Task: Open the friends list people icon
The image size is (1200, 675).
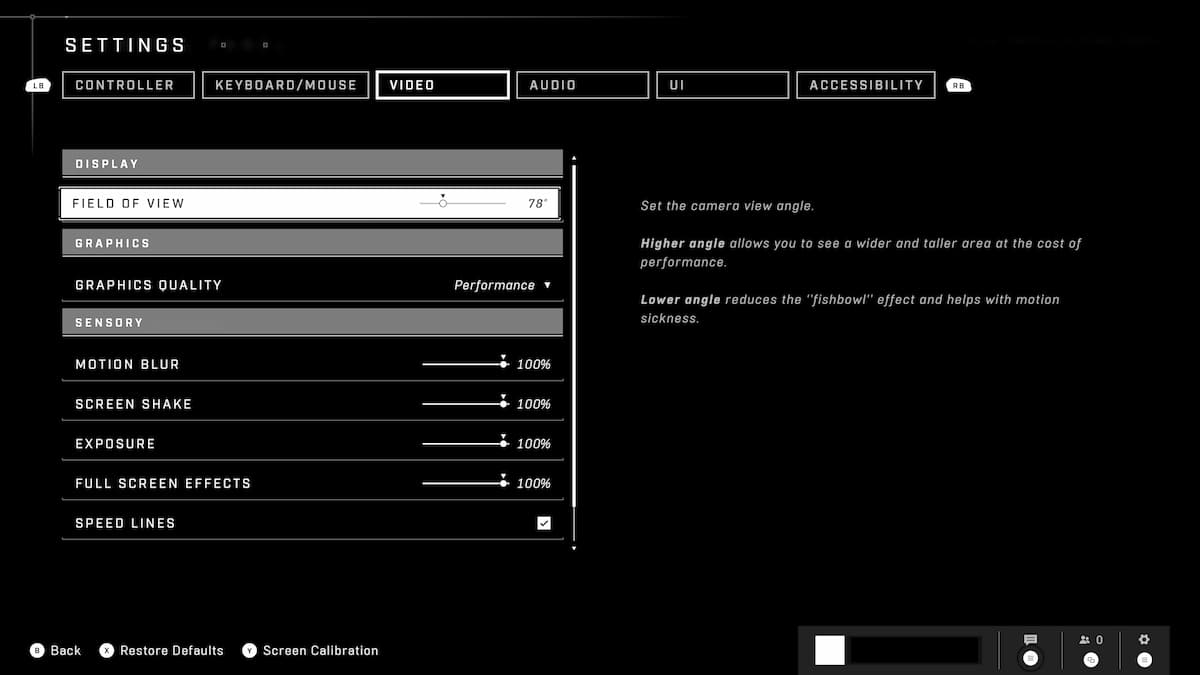Action: click(x=1084, y=640)
